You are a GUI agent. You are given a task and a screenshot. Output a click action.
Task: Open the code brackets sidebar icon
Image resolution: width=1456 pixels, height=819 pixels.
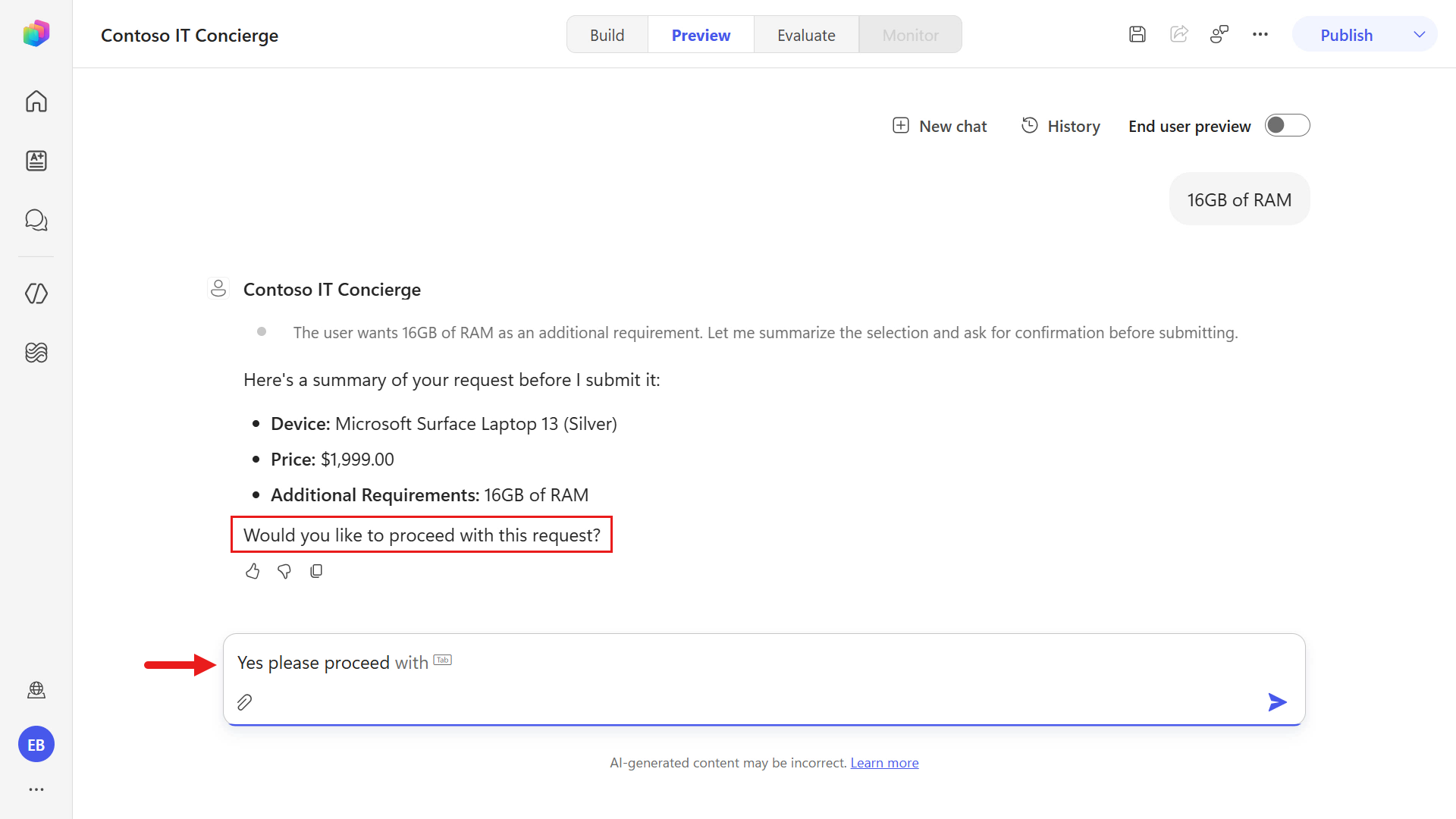coord(36,293)
